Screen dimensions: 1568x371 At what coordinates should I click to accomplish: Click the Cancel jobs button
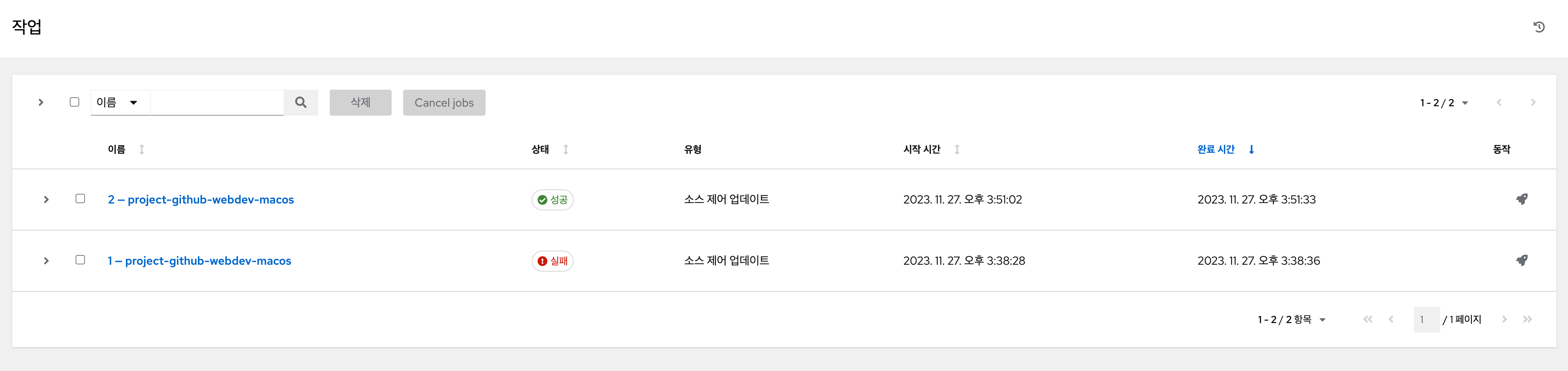[444, 102]
